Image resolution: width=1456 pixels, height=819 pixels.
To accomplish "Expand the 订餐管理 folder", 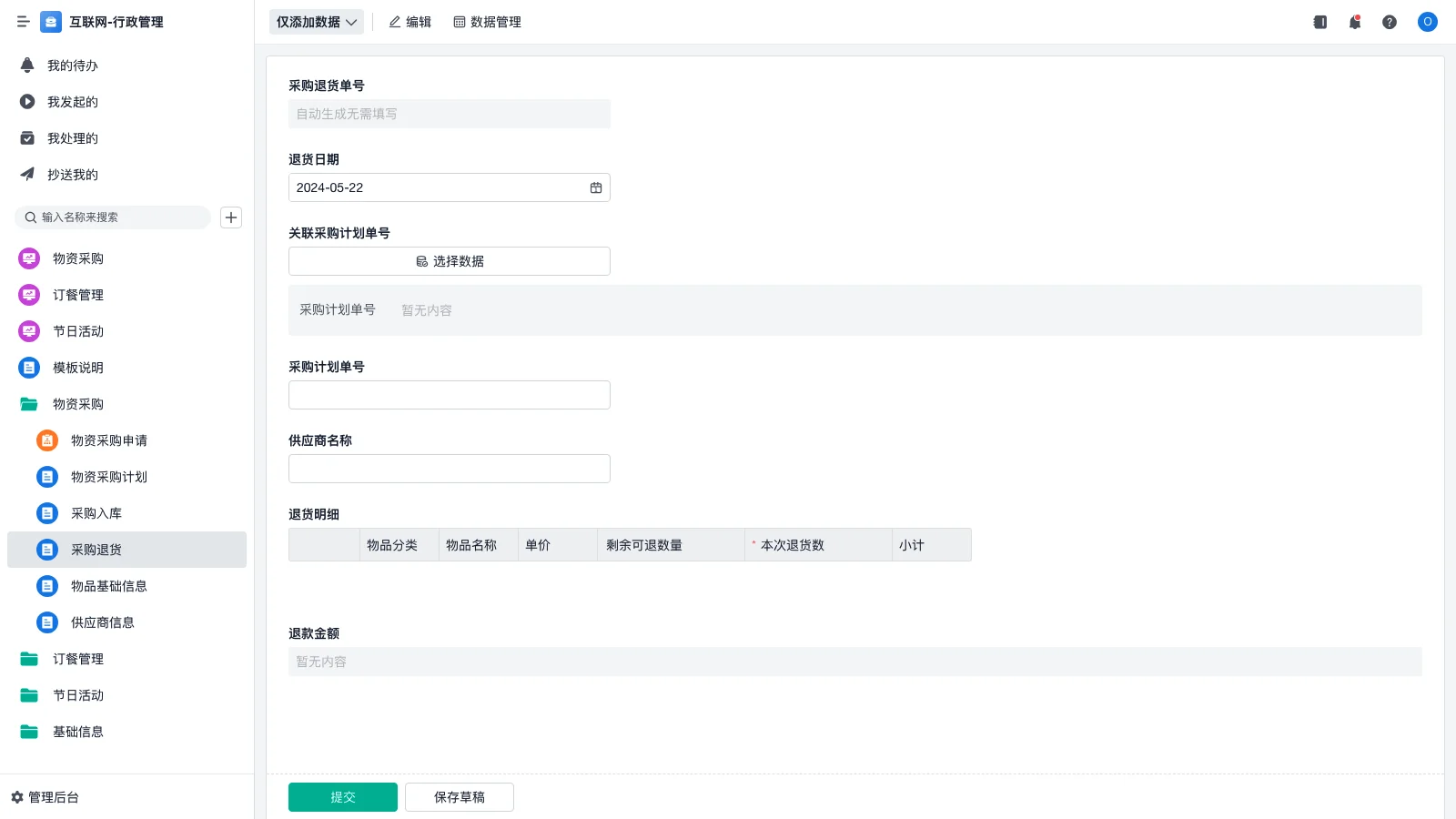I will click(x=29, y=659).
